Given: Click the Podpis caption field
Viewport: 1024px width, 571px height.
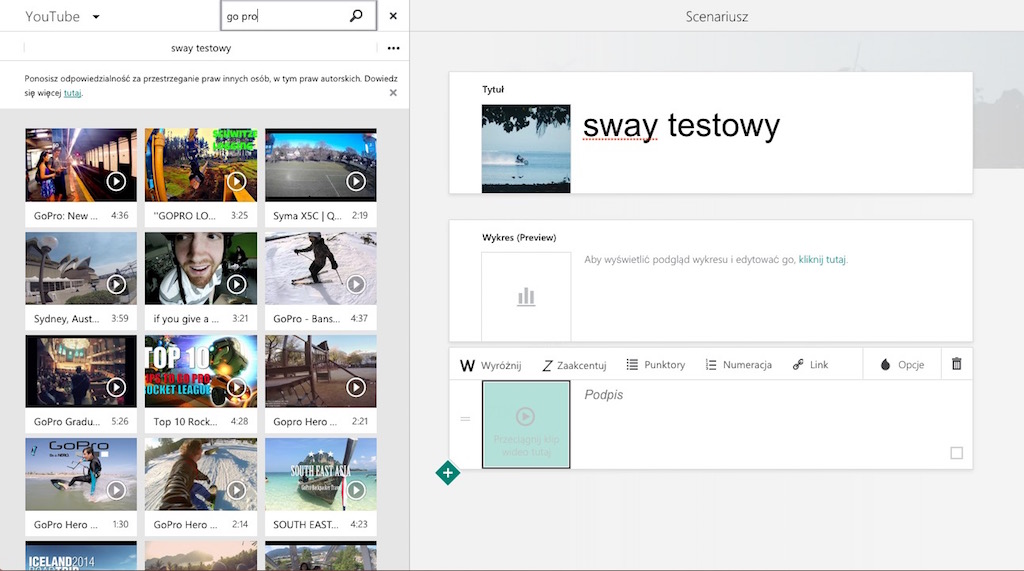Looking at the screenshot, I should (603, 395).
